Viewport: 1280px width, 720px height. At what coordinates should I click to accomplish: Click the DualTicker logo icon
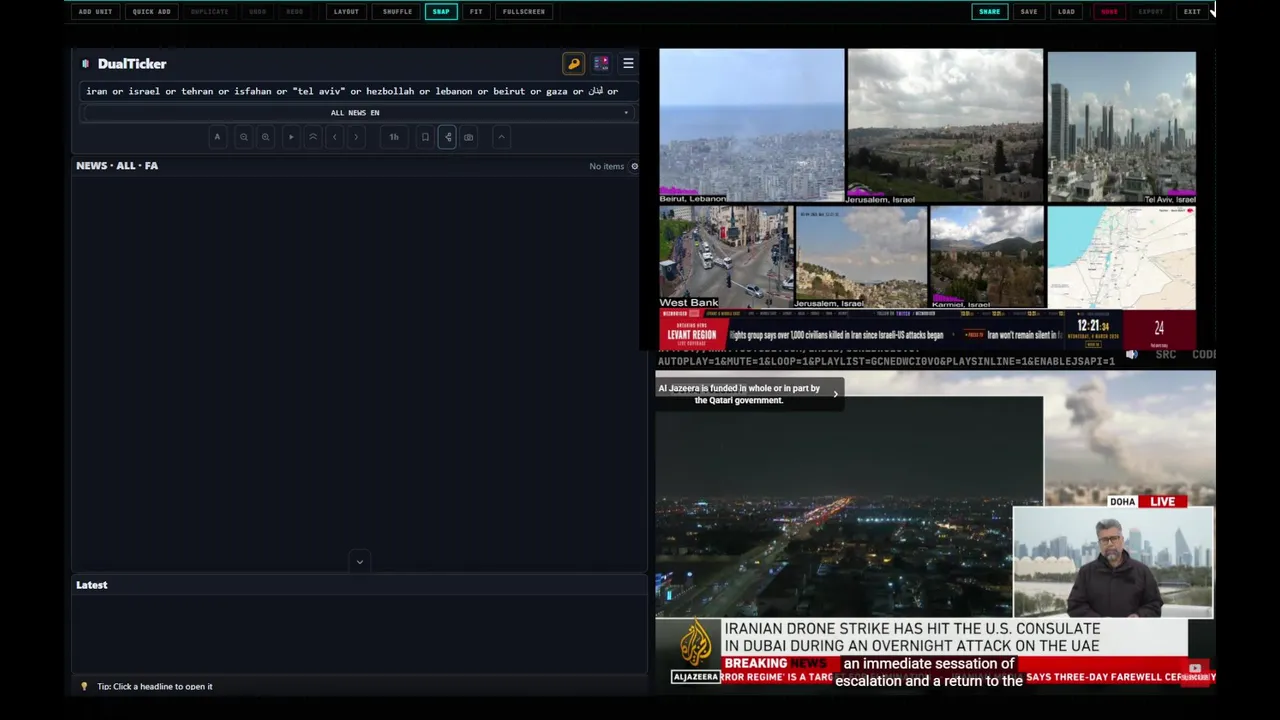coord(86,64)
